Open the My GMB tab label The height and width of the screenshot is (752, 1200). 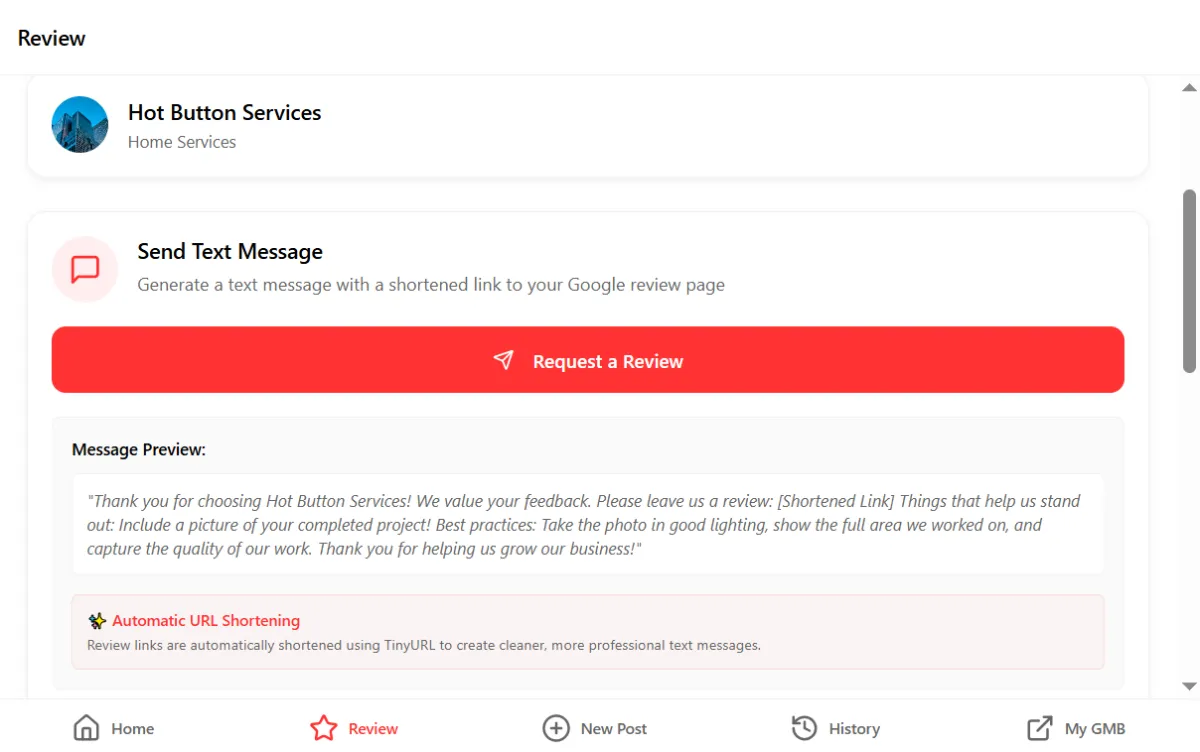click(1095, 729)
